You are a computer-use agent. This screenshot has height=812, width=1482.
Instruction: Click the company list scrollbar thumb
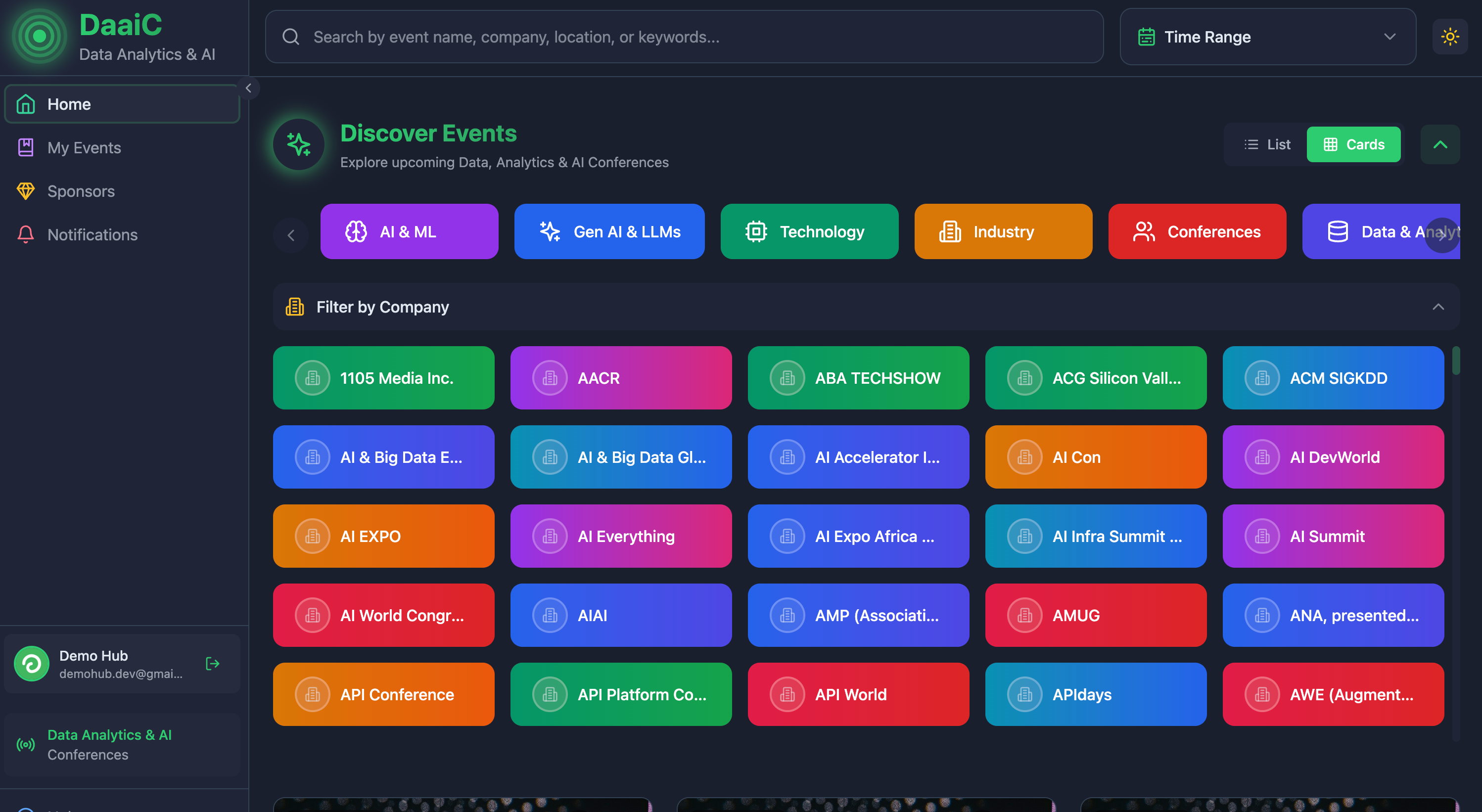[1455, 361]
